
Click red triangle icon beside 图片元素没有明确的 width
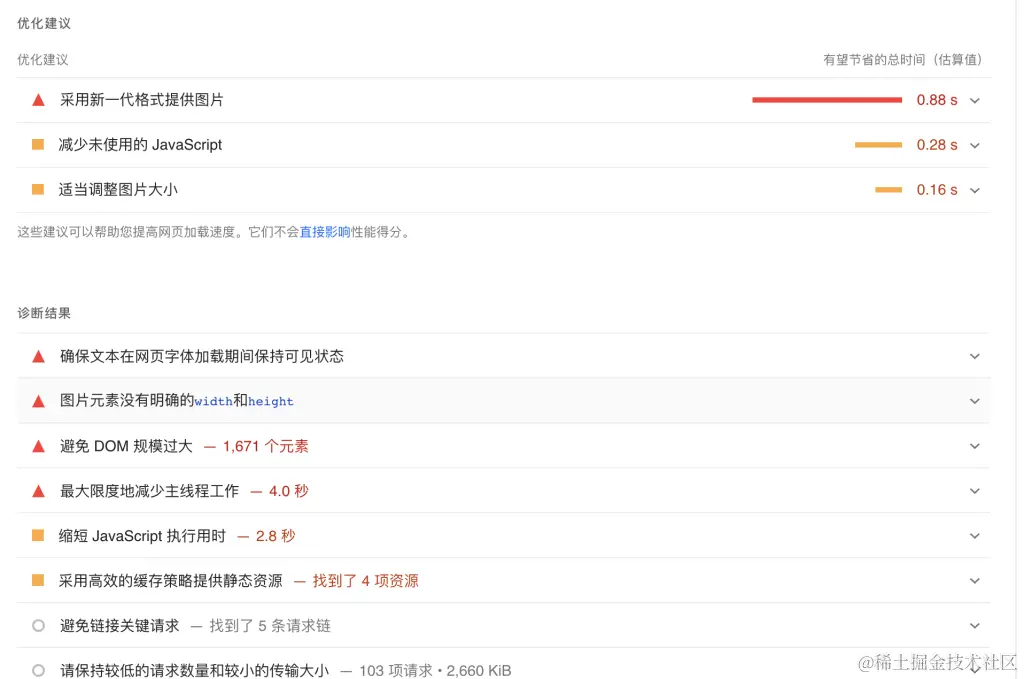[39, 402]
